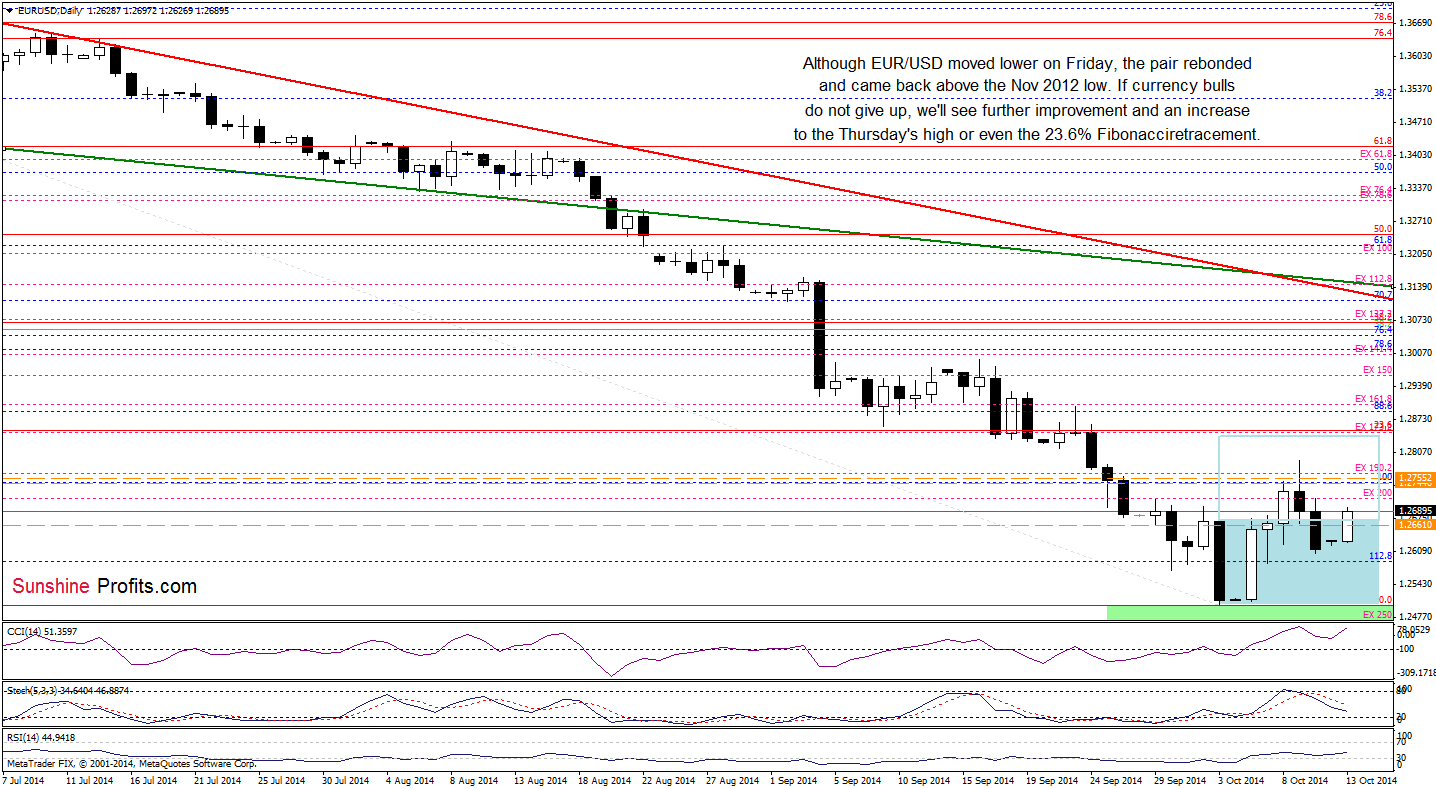Image resolution: width=1436 pixels, height=789 pixels.
Task: Click the 1.32710 price axis label
Action: pos(1416,221)
